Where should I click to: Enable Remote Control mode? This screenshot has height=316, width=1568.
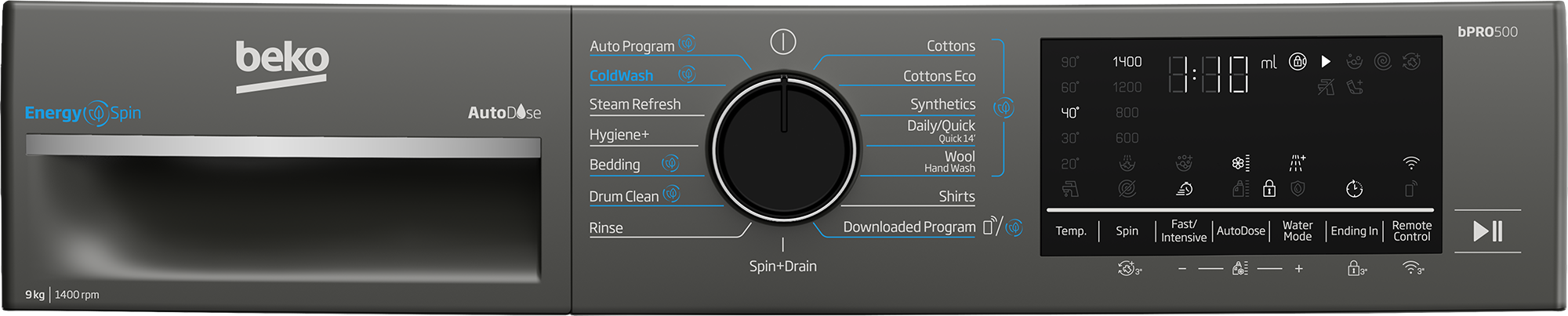click(1411, 231)
